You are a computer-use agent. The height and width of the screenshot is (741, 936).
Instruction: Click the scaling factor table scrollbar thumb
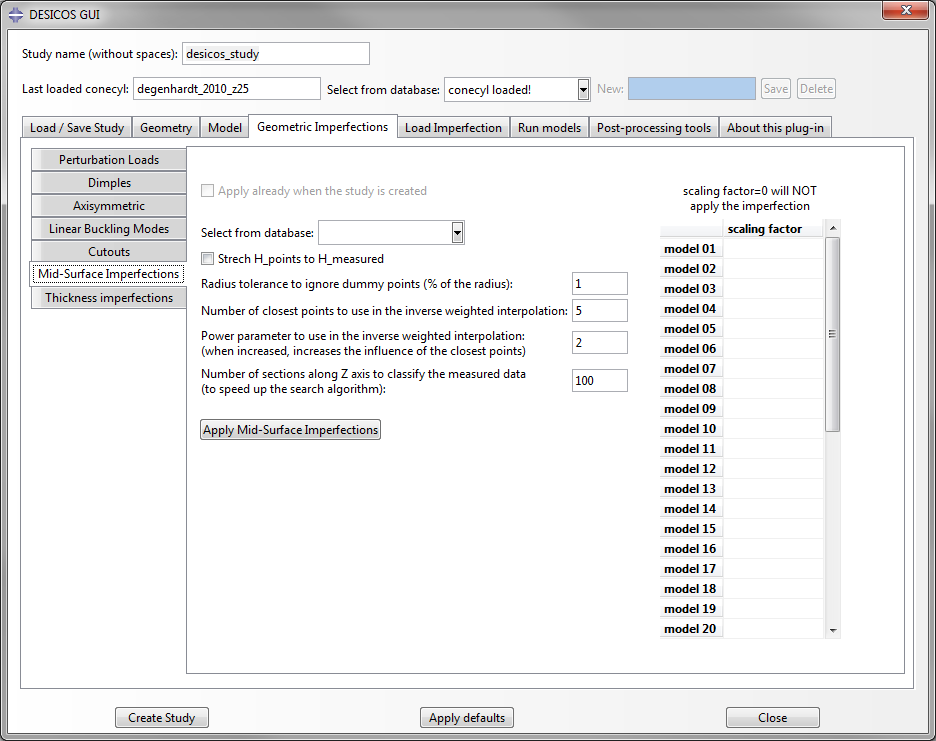tap(833, 334)
